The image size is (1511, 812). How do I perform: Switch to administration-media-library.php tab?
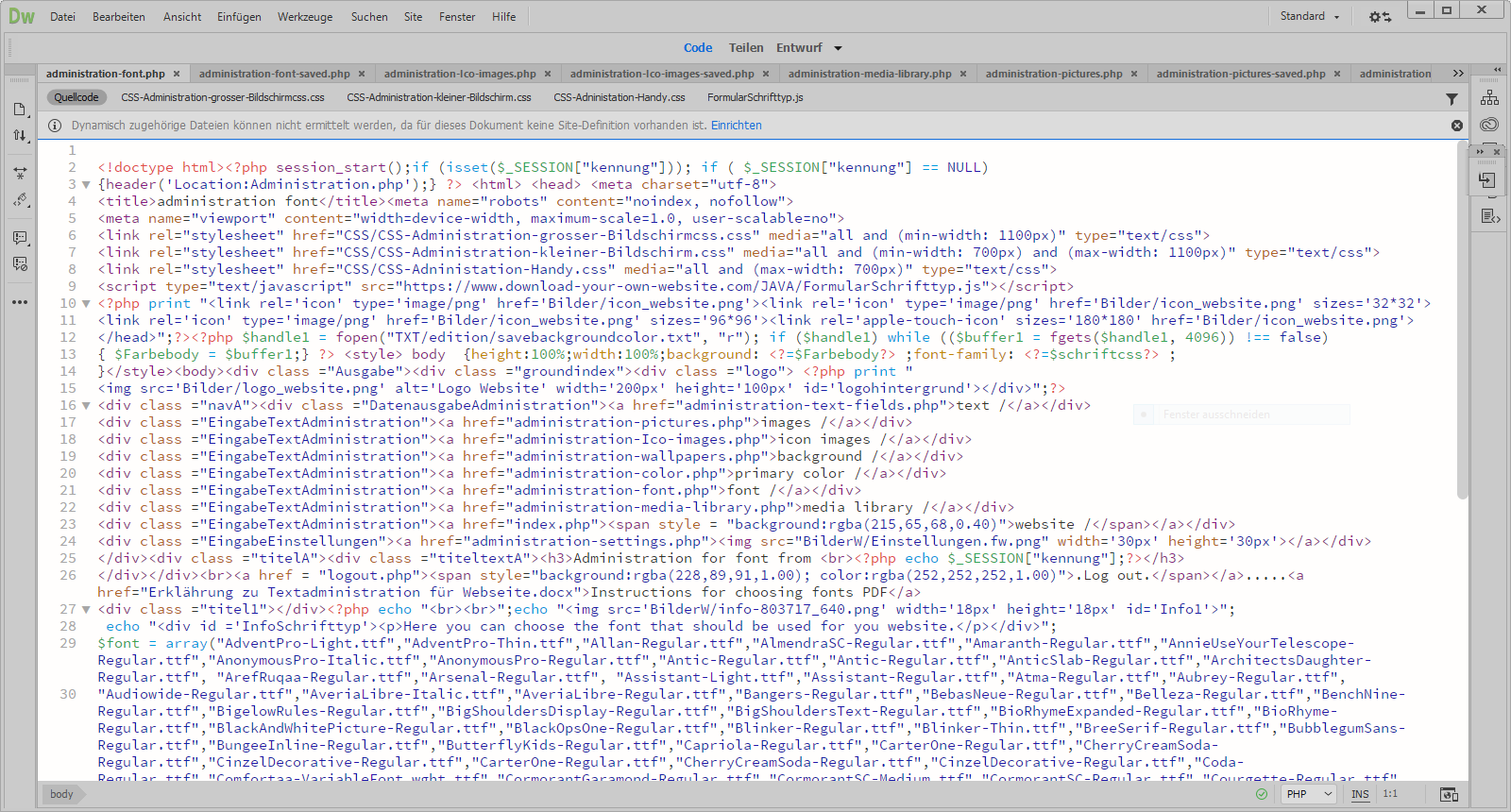870,74
